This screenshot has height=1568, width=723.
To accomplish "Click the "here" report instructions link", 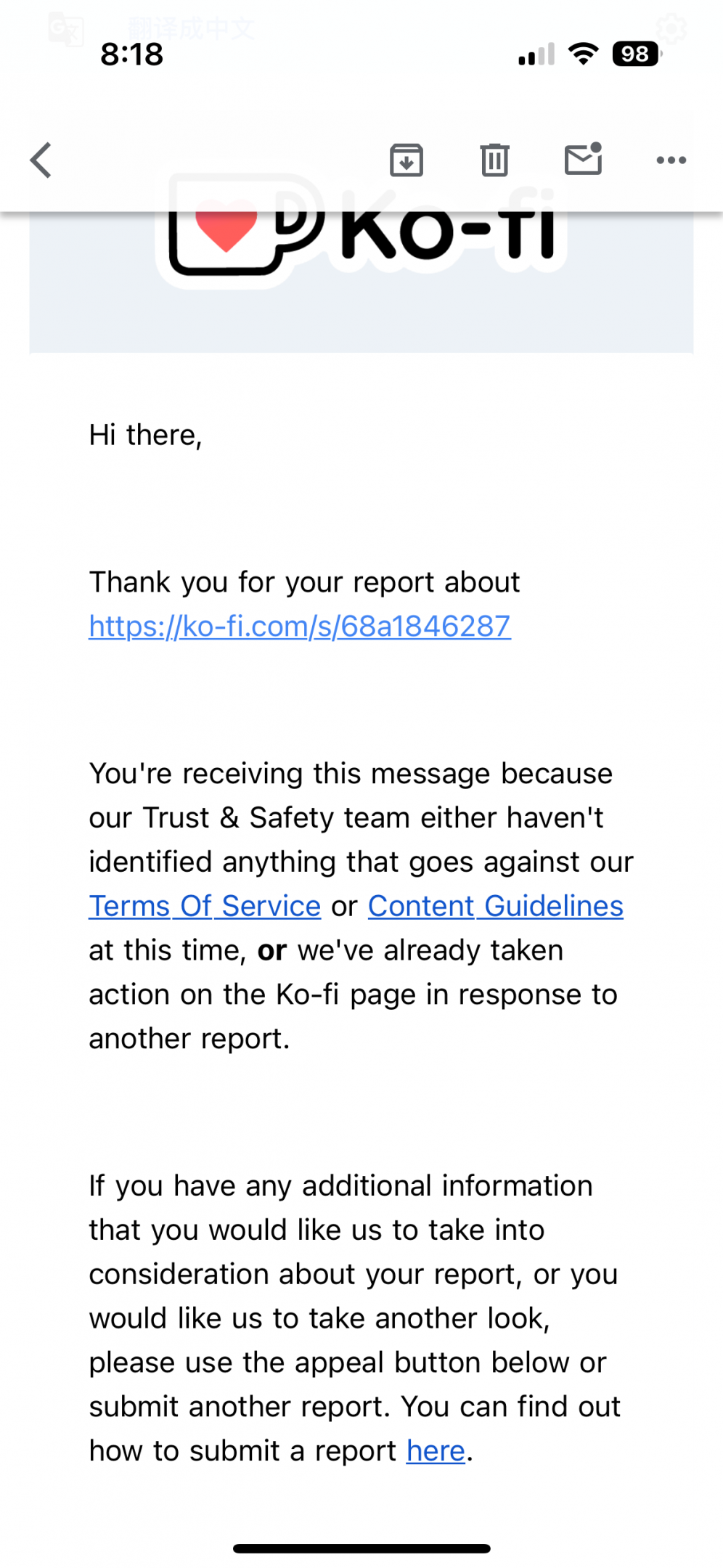I will [x=436, y=1450].
